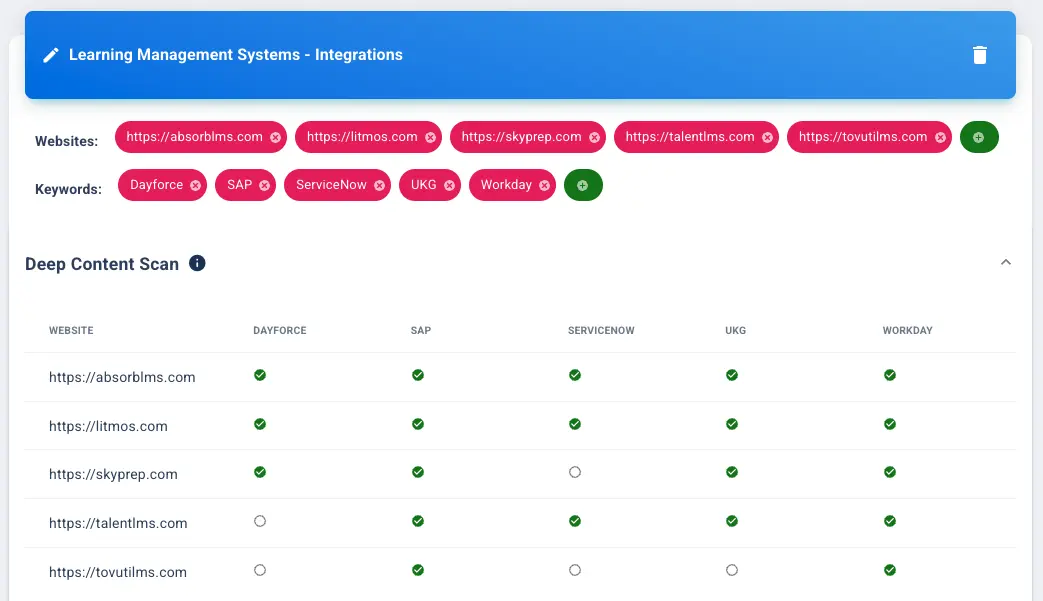
Task: Open the https://litmos.com row link
Action: click(x=108, y=426)
